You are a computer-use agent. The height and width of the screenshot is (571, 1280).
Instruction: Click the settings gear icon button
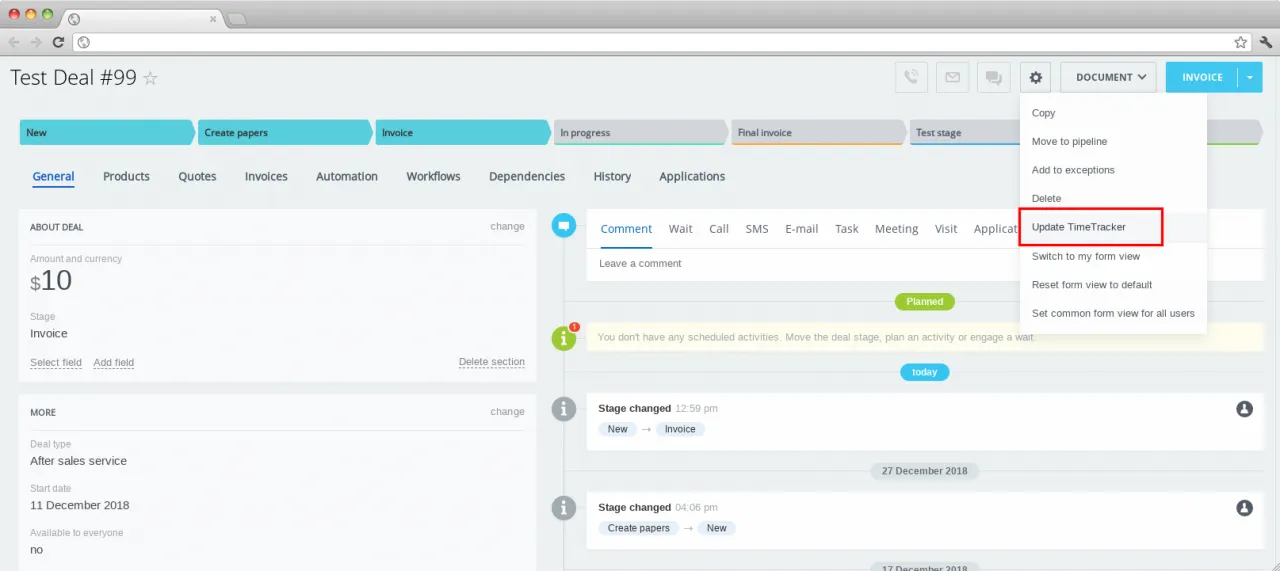pos(1036,77)
